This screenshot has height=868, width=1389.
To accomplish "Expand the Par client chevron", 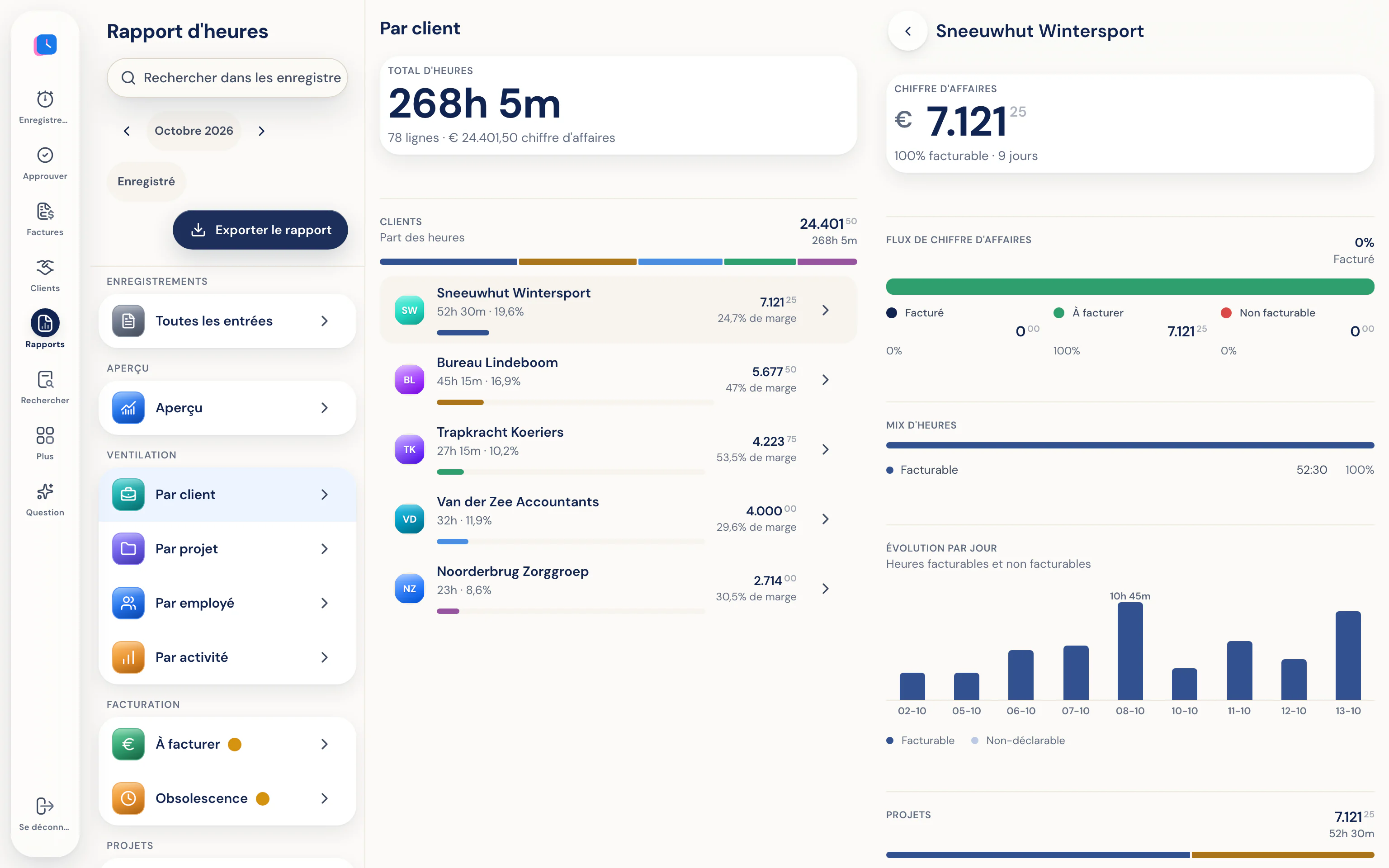I will pyautogui.click(x=324, y=494).
